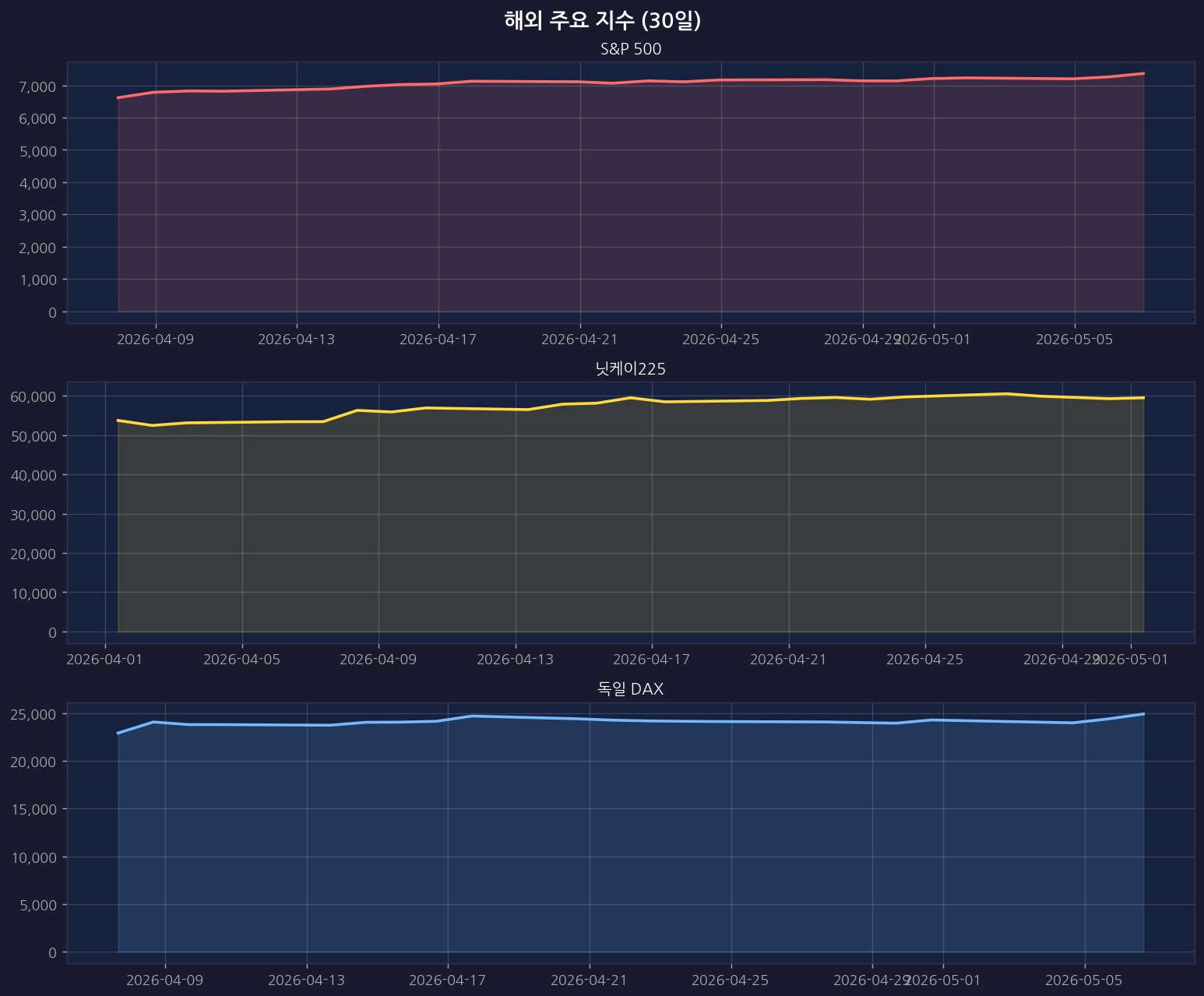Click the 닛케이225 chart title
Image resolution: width=1204 pixels, height=996 pixels.
click(x=631, y=370)
